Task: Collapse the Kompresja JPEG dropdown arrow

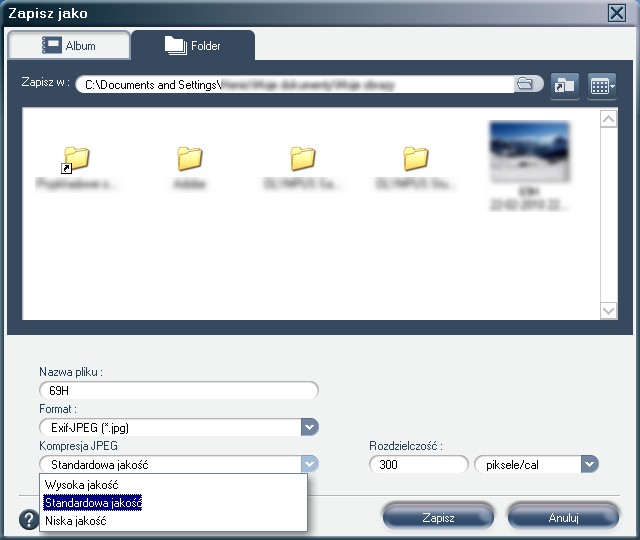Action: pyautogui.click(x=309, y=464)
